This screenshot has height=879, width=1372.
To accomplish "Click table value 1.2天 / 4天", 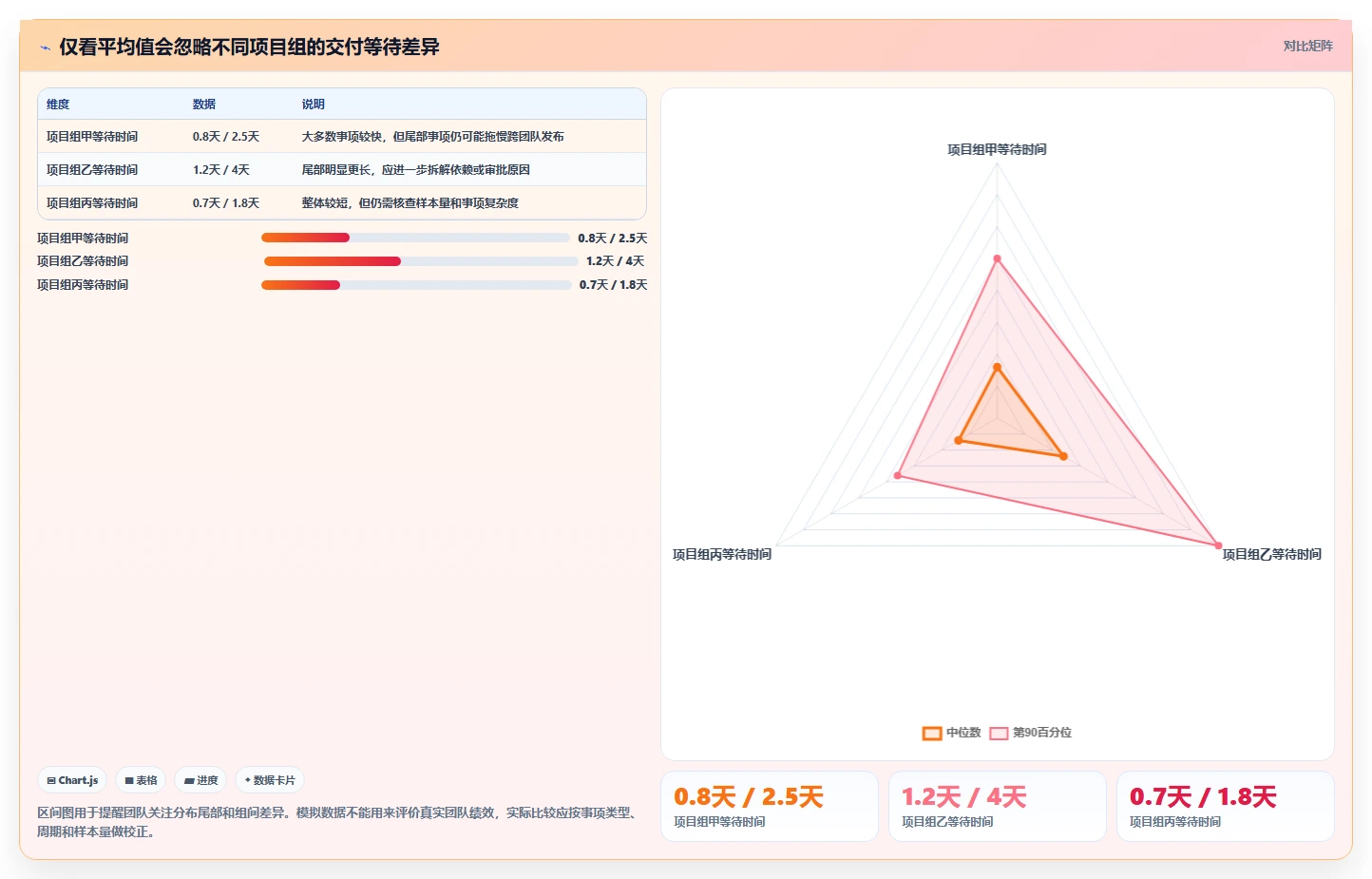I will [221, 170].
